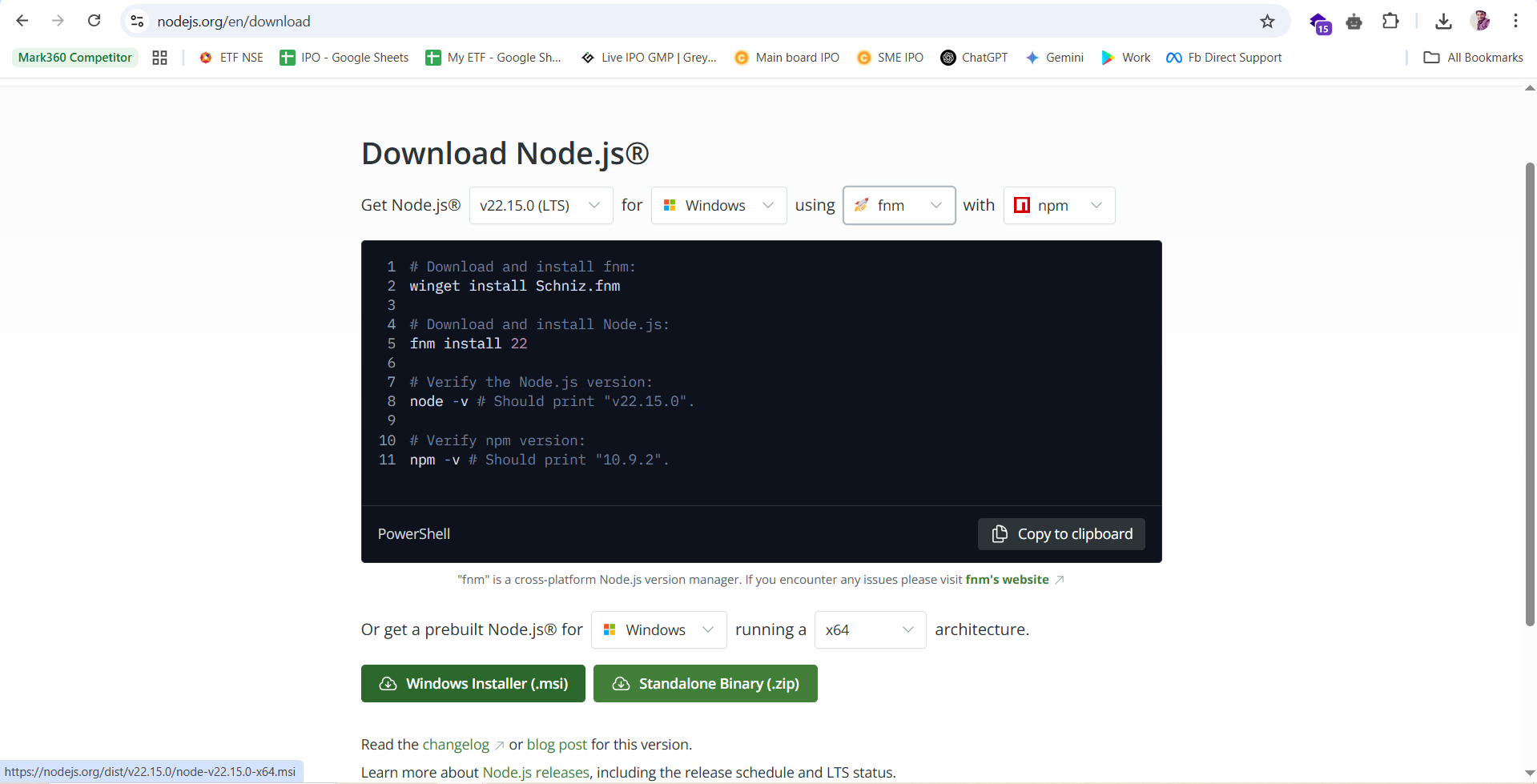1537x784 pixels.
Task: Open the SME IPO bookmark
Action: tap(890, 58)
